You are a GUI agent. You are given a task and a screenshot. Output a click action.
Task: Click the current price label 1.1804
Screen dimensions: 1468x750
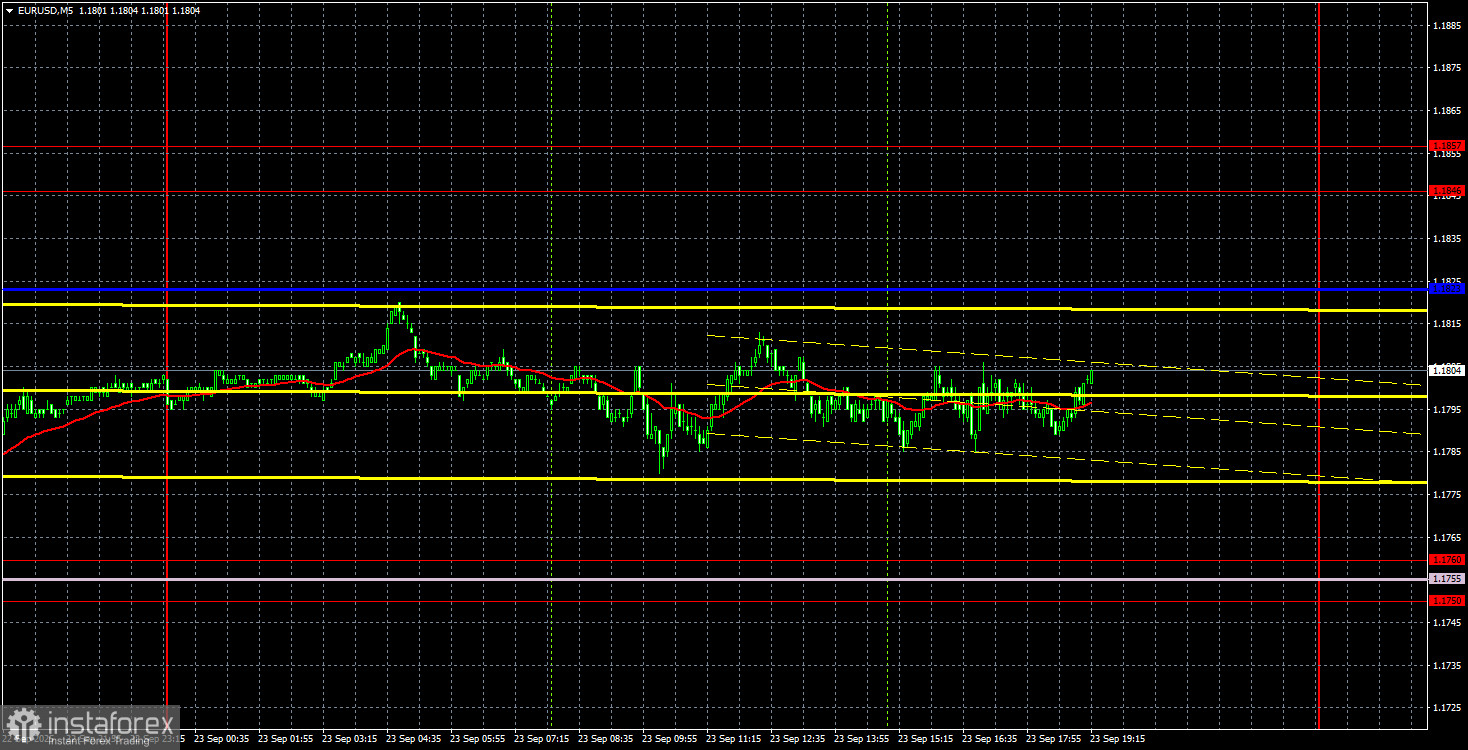(1448, 370)
